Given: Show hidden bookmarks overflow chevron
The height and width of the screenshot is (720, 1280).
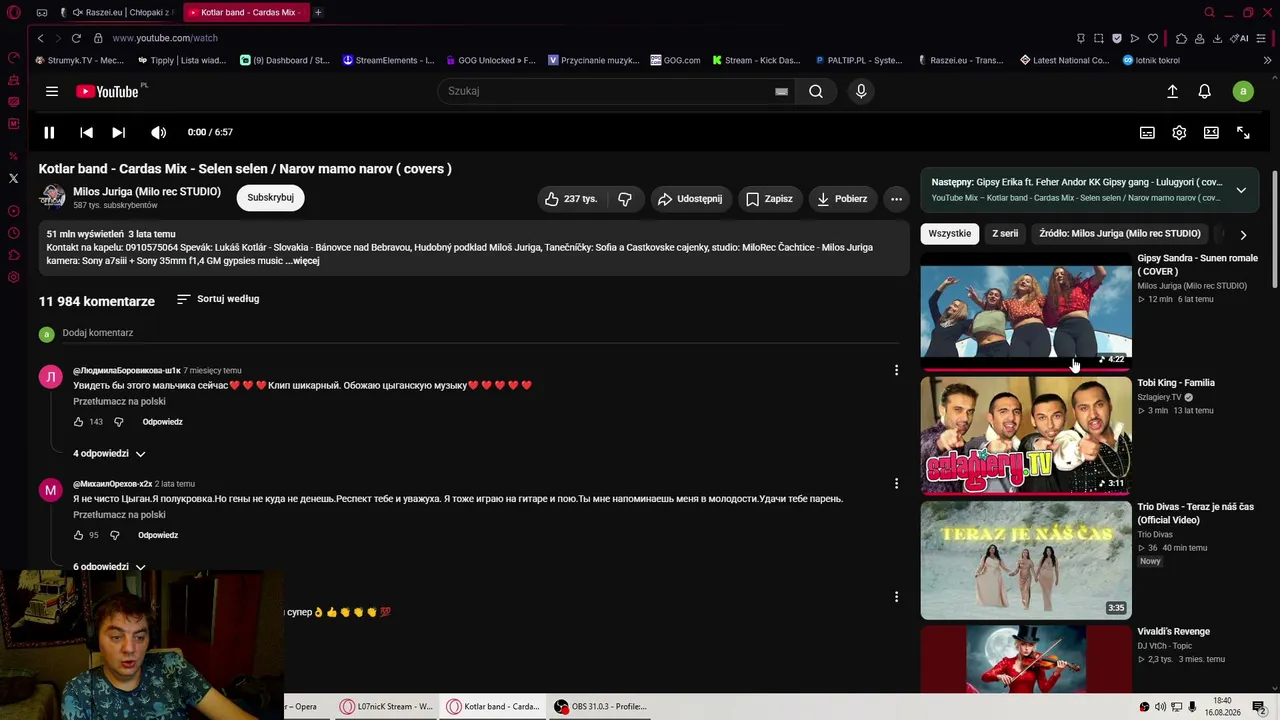Looking at the screenshot, I should pyautogui.click(x=1267, y=60).
